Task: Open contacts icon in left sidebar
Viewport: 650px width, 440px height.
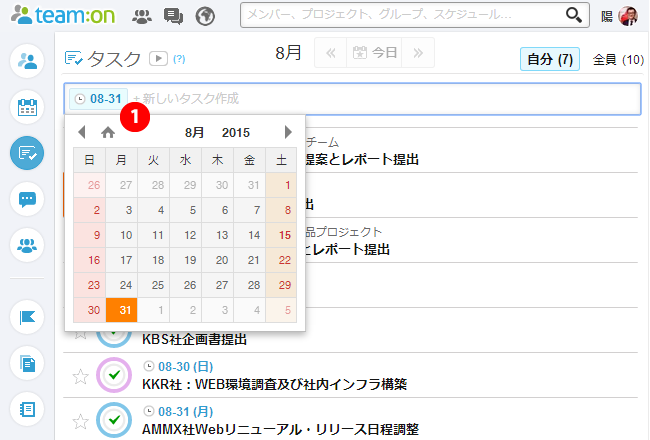Action: point(27,61)
